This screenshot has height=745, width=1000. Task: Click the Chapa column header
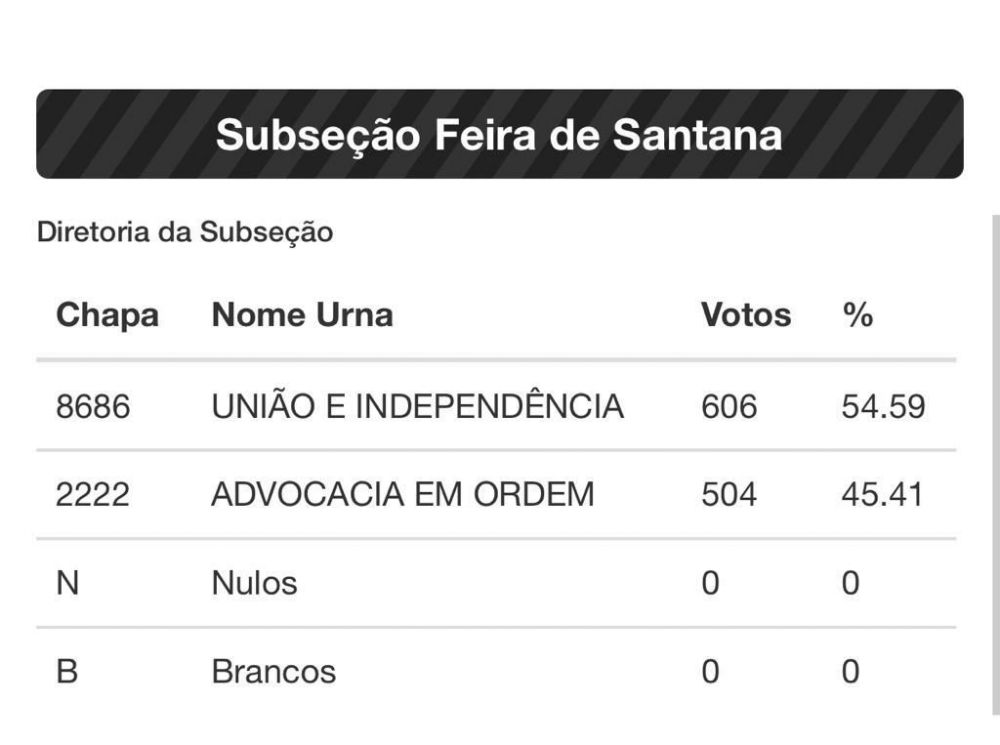pos(107,315)
